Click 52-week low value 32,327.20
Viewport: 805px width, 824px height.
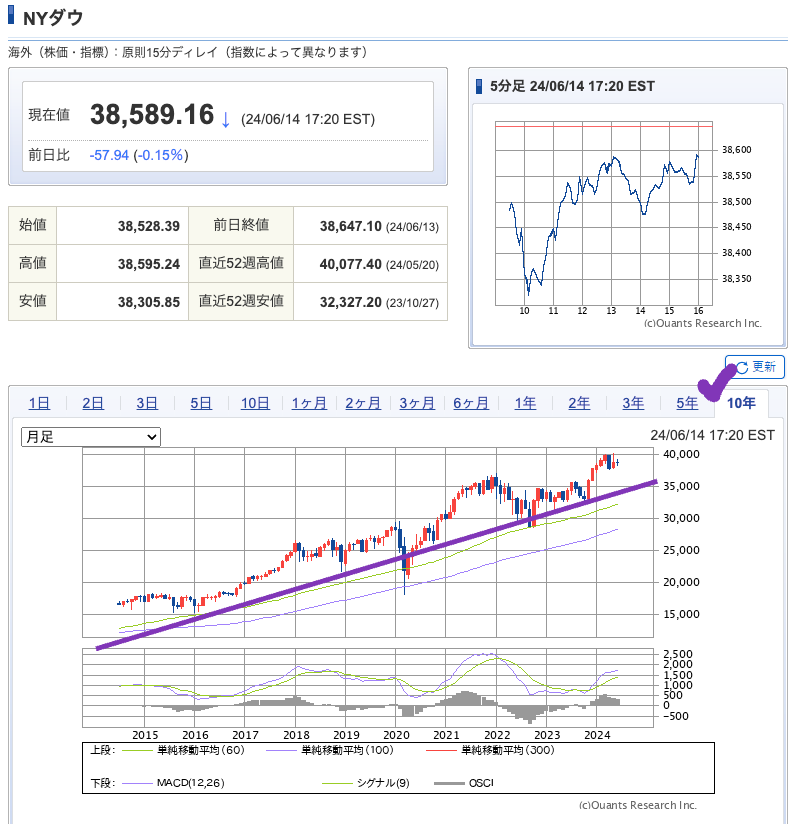click(x=350, y=302)
